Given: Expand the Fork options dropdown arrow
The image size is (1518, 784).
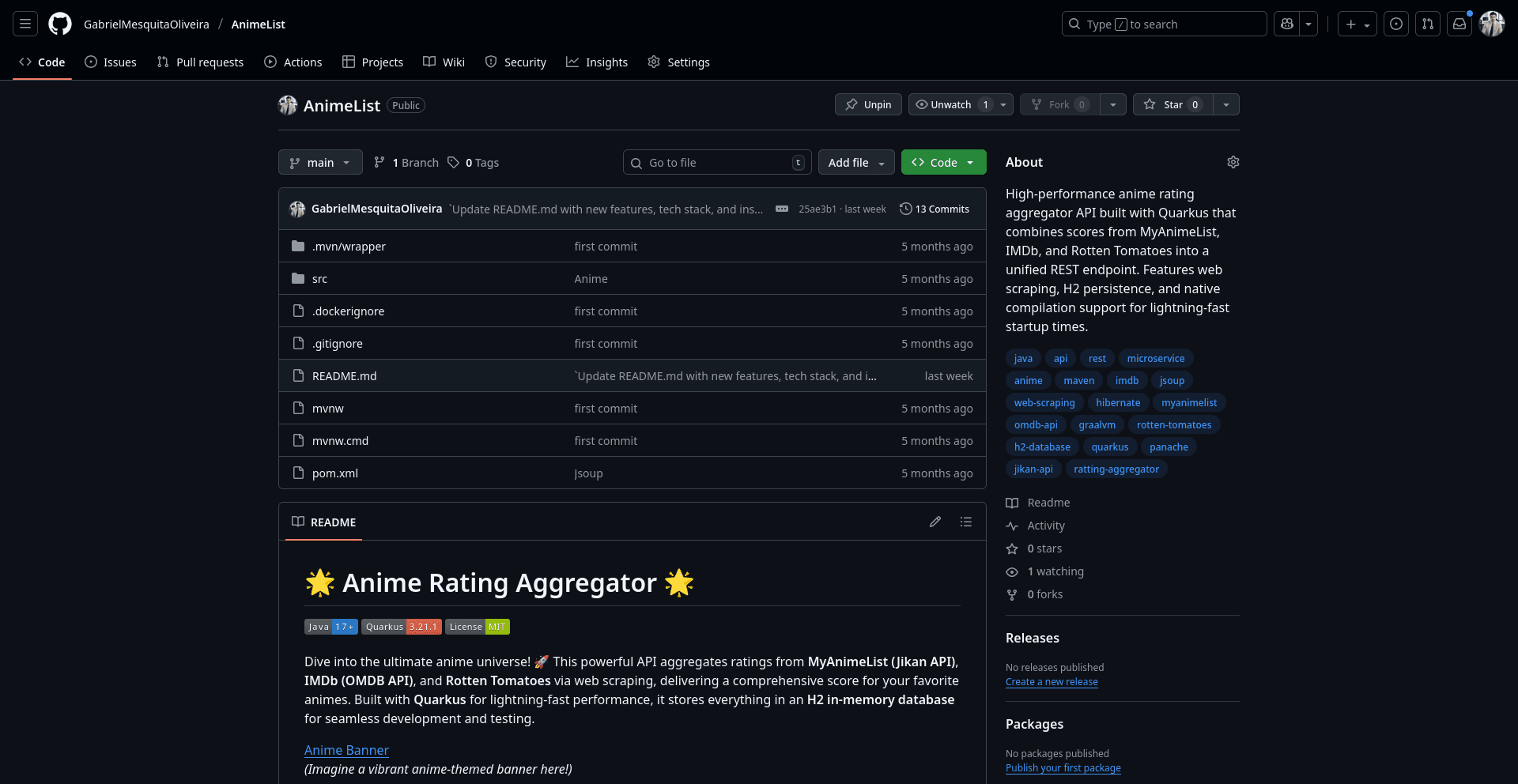Looking at the screenshot, I should pos(1113,104).
